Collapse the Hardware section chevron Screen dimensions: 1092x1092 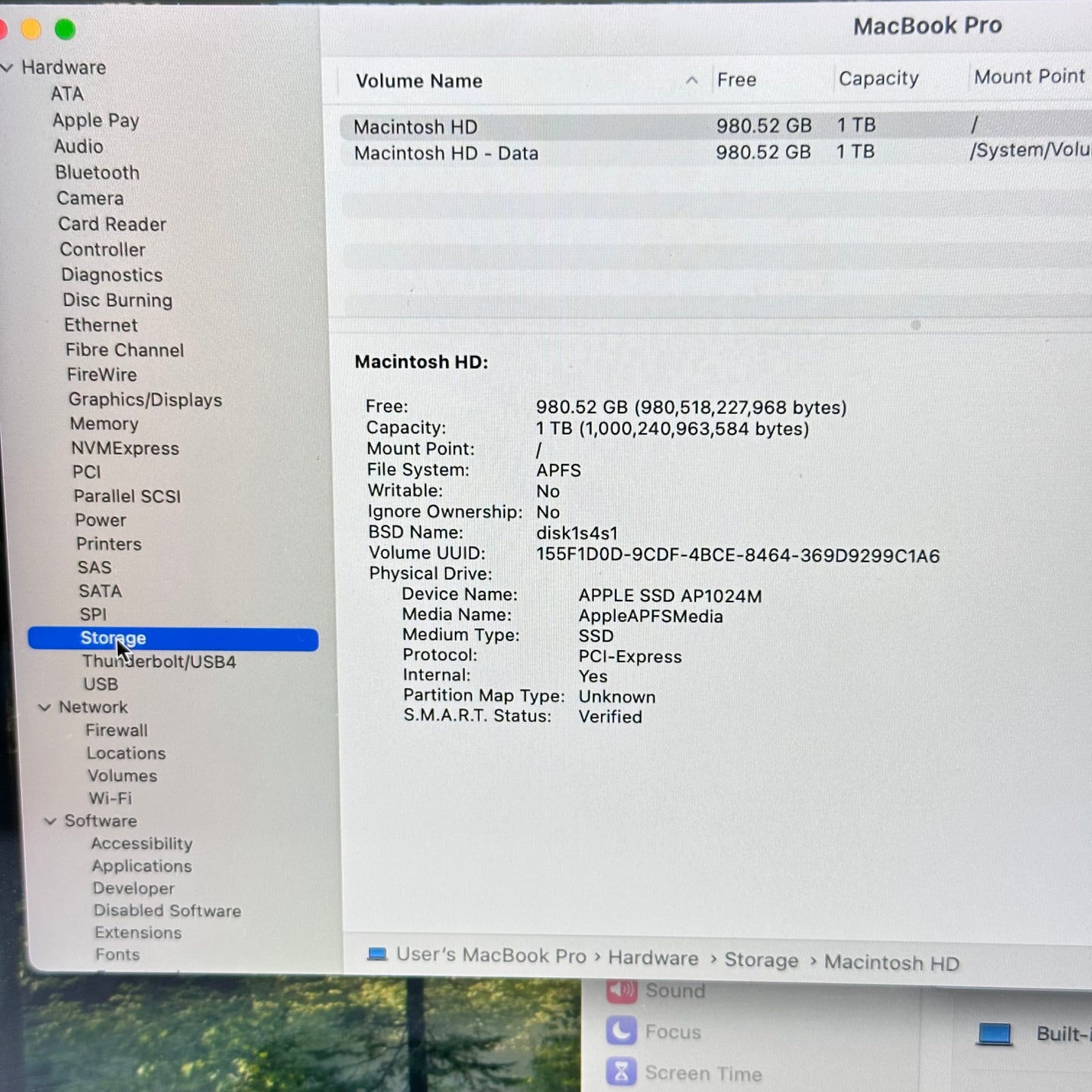[8, 67]
